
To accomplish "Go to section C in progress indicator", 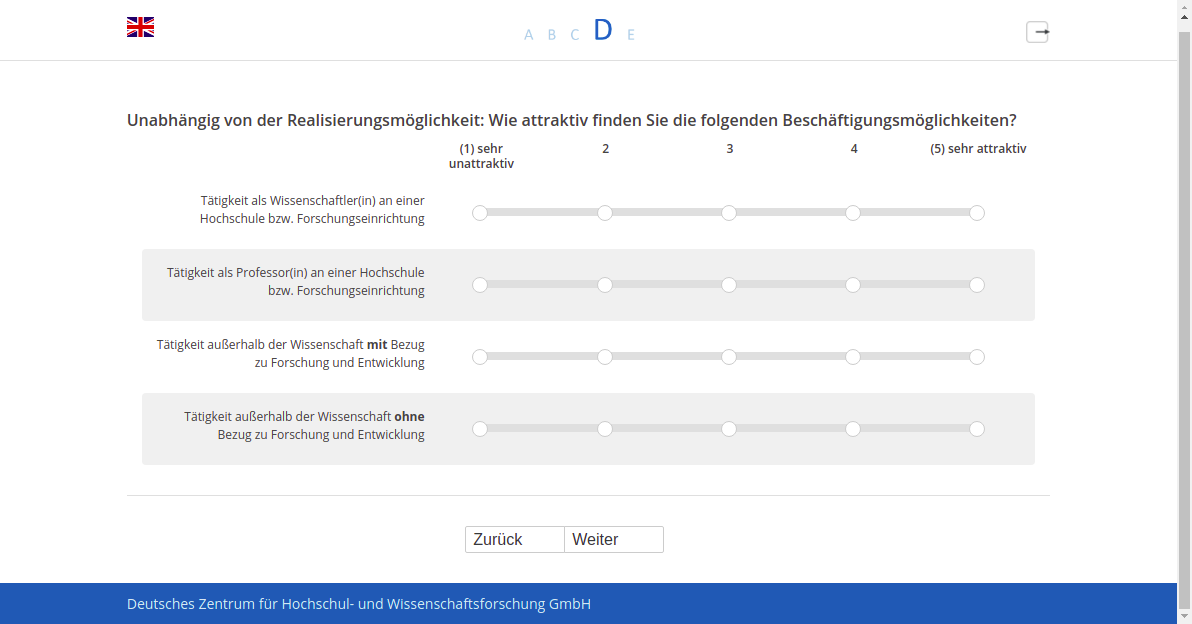I will pos(575,34).
